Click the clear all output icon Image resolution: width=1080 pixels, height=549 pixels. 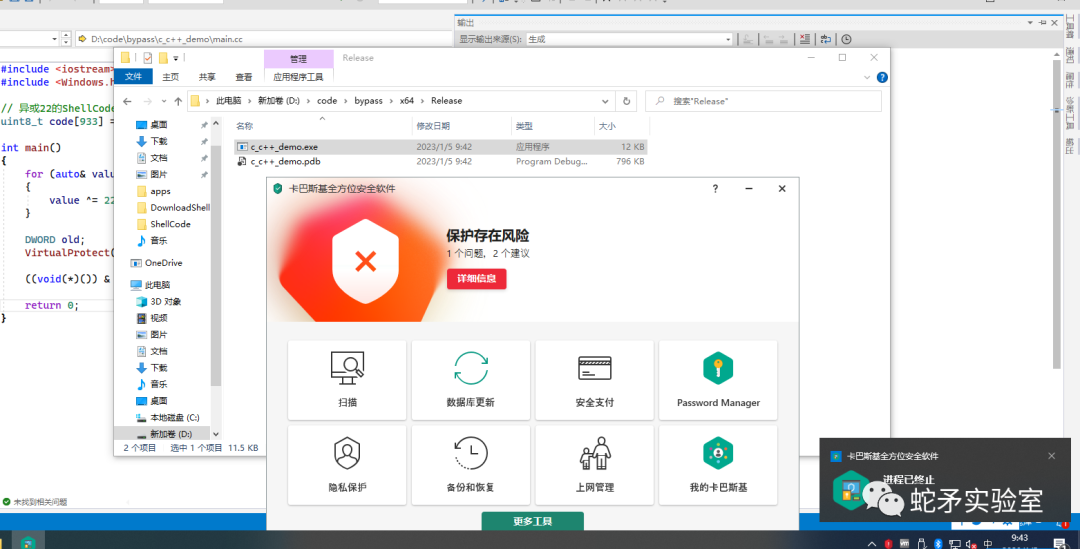point(804,39)
